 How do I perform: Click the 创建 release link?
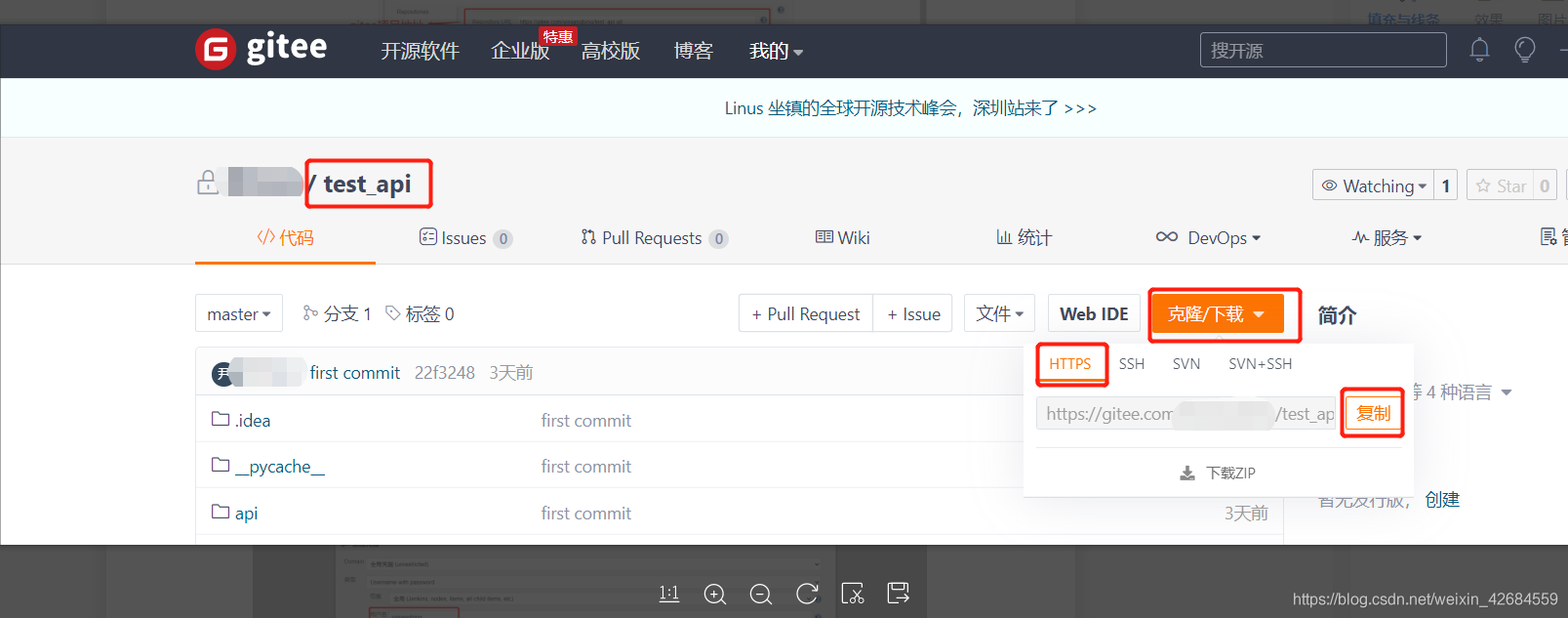pos(1442,500)
